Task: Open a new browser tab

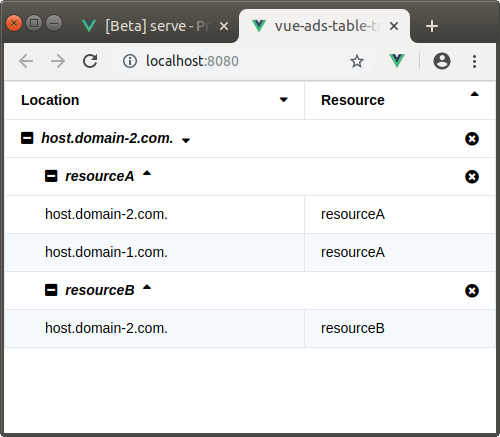Action: (432, 26)
